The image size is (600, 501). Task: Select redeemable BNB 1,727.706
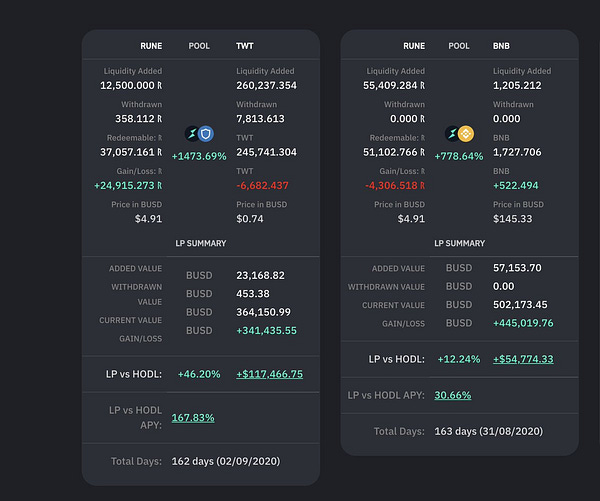pos(517,152)
